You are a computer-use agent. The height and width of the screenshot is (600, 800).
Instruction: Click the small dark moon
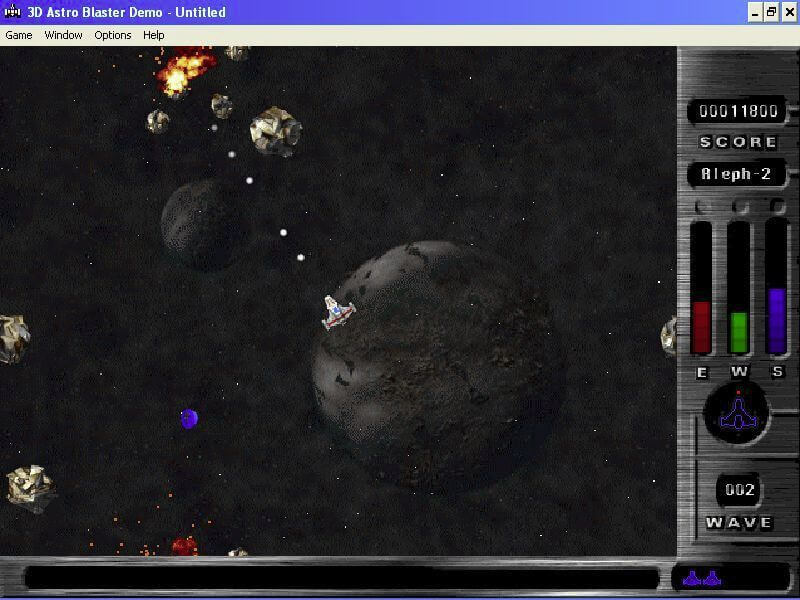204,226
